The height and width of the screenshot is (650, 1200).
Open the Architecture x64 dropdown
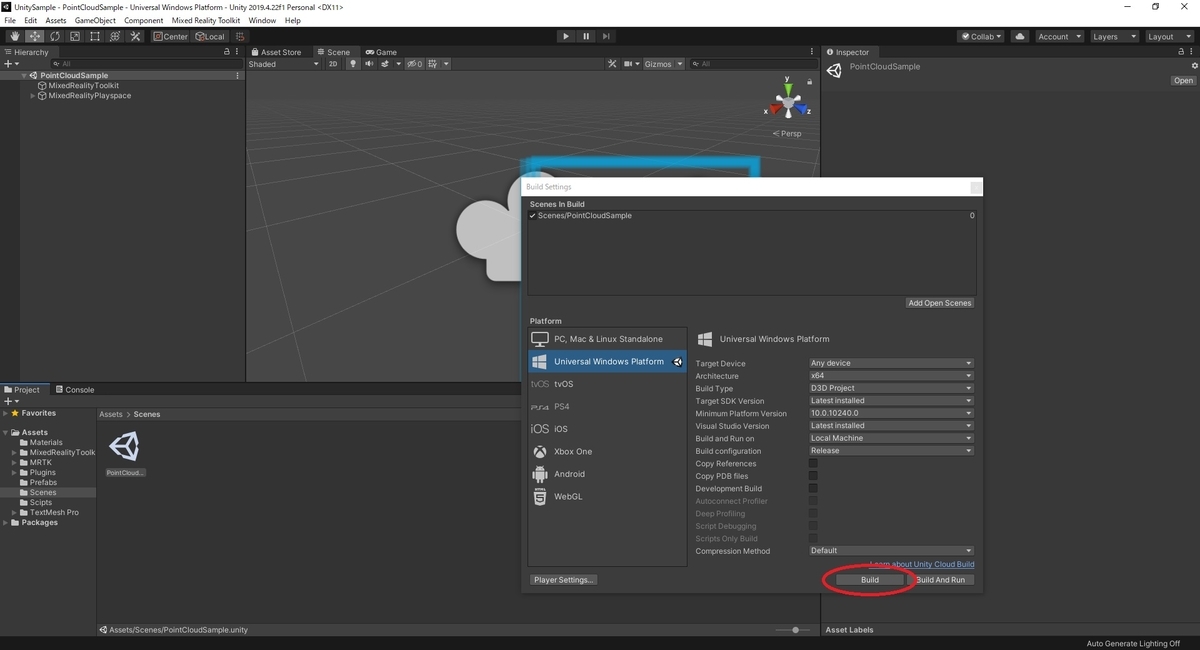(x=891, y=376)
